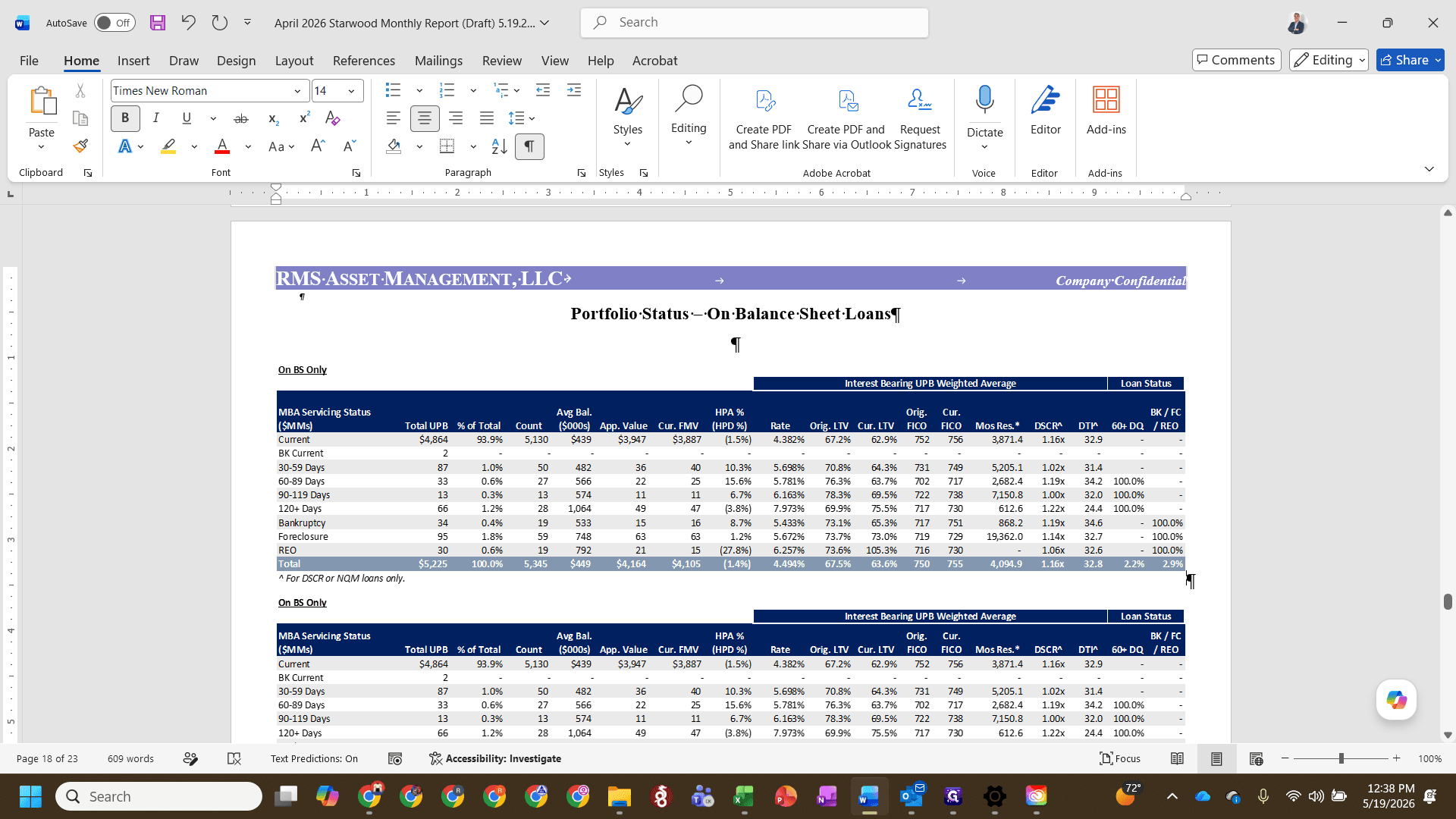1456x819 pixels.
Task: Undo the last action
Action: click(x=188, y=23)
